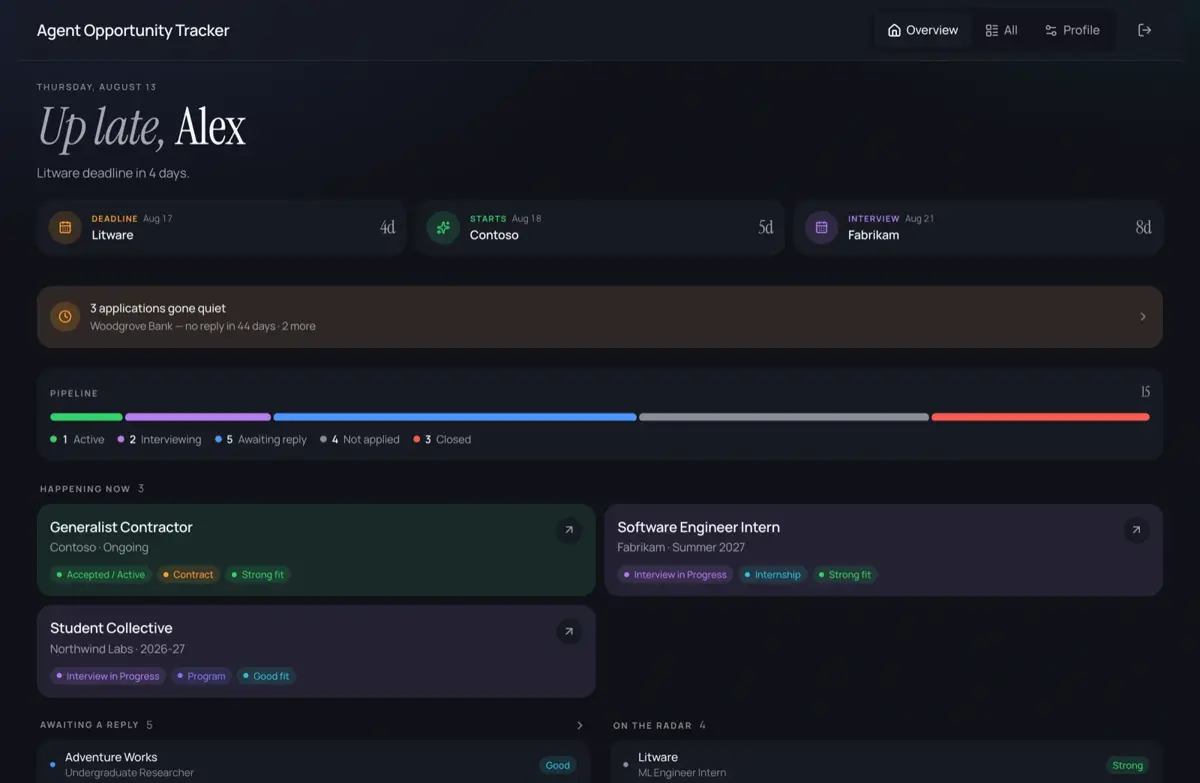Open the Litware ML Engineer Intern row
The height and width of the screenshot is (783, 1200).
tap(886, 765)
